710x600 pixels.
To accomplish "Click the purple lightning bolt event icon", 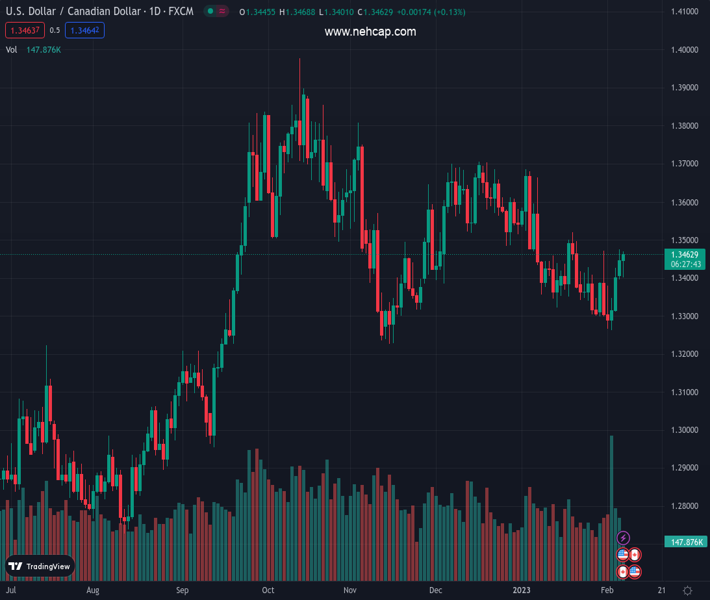I will pos(623,539).
